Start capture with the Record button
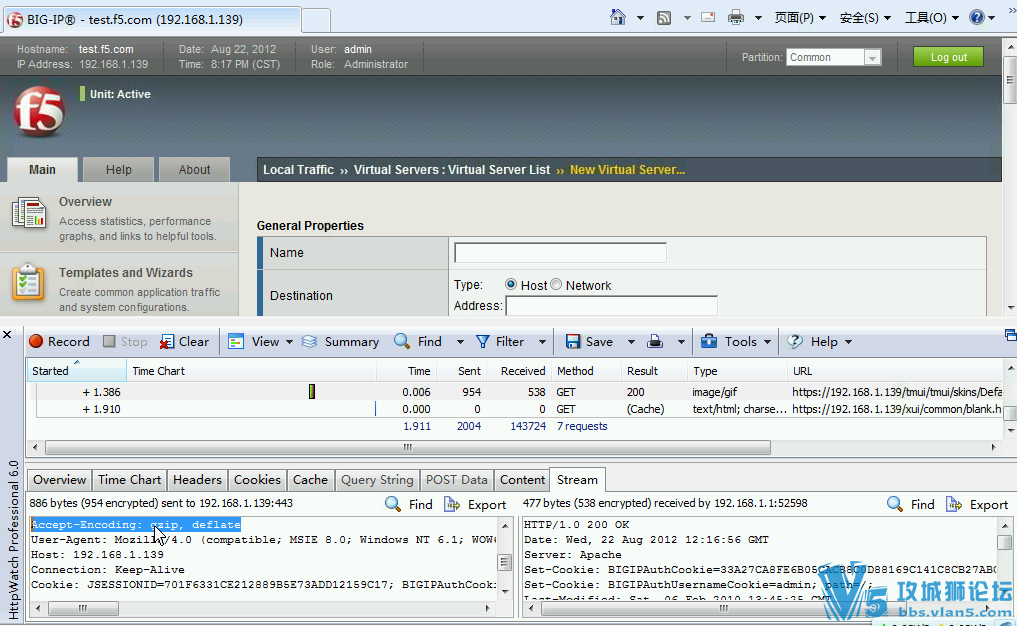This screenshot has height=626, width=1017. pos(59,342)
